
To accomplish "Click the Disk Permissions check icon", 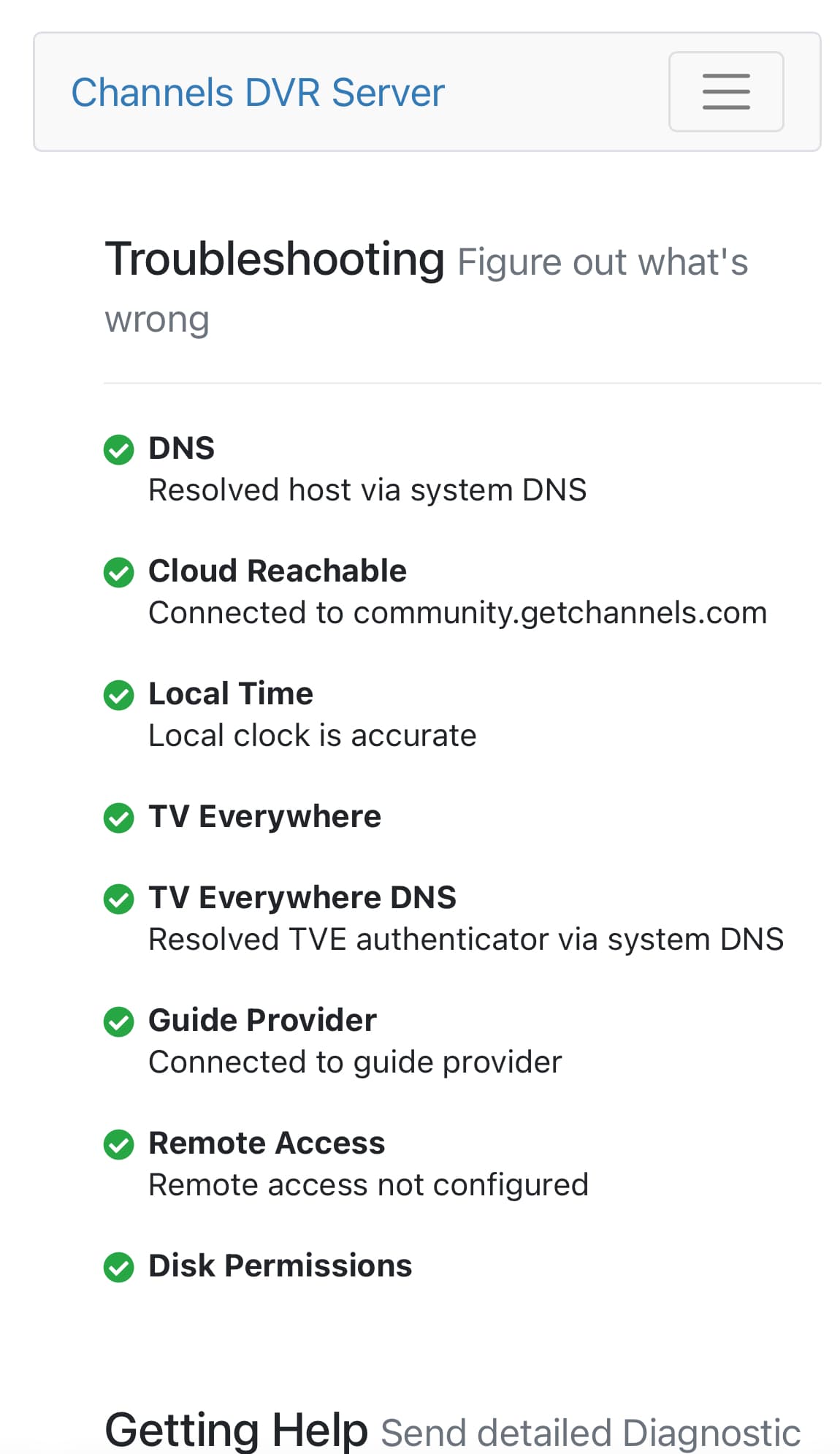I will (x=119, y=1267).
